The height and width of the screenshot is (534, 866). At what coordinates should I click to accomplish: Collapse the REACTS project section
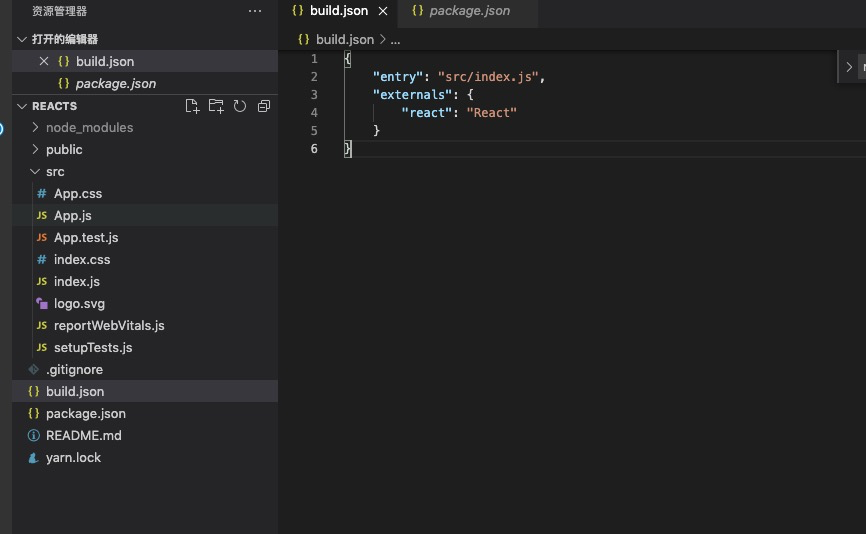coord(22,106)
